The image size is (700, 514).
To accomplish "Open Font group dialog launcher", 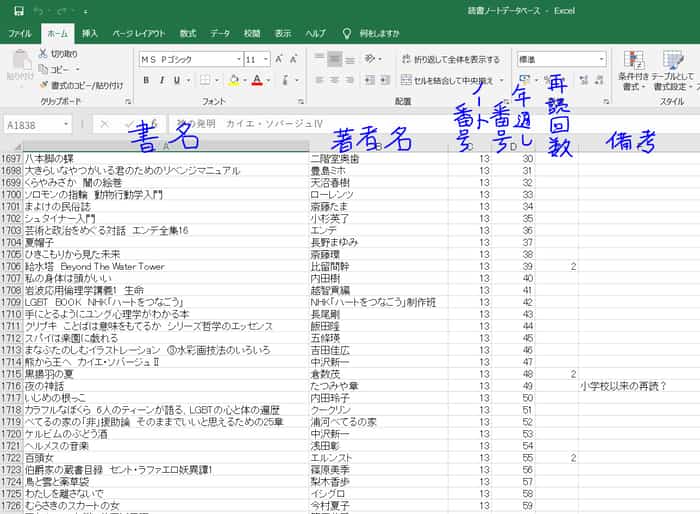I will pos(301,102).
